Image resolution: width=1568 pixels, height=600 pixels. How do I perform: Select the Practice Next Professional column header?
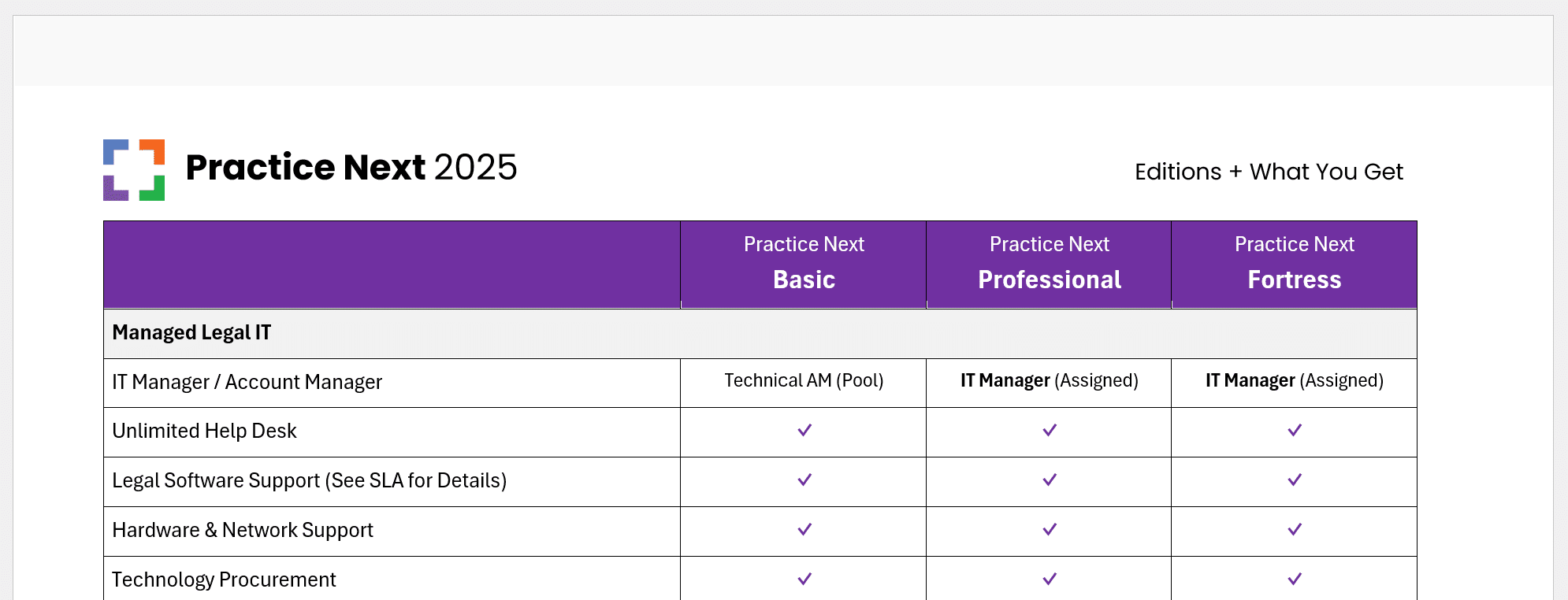(x=1049, y=264)
